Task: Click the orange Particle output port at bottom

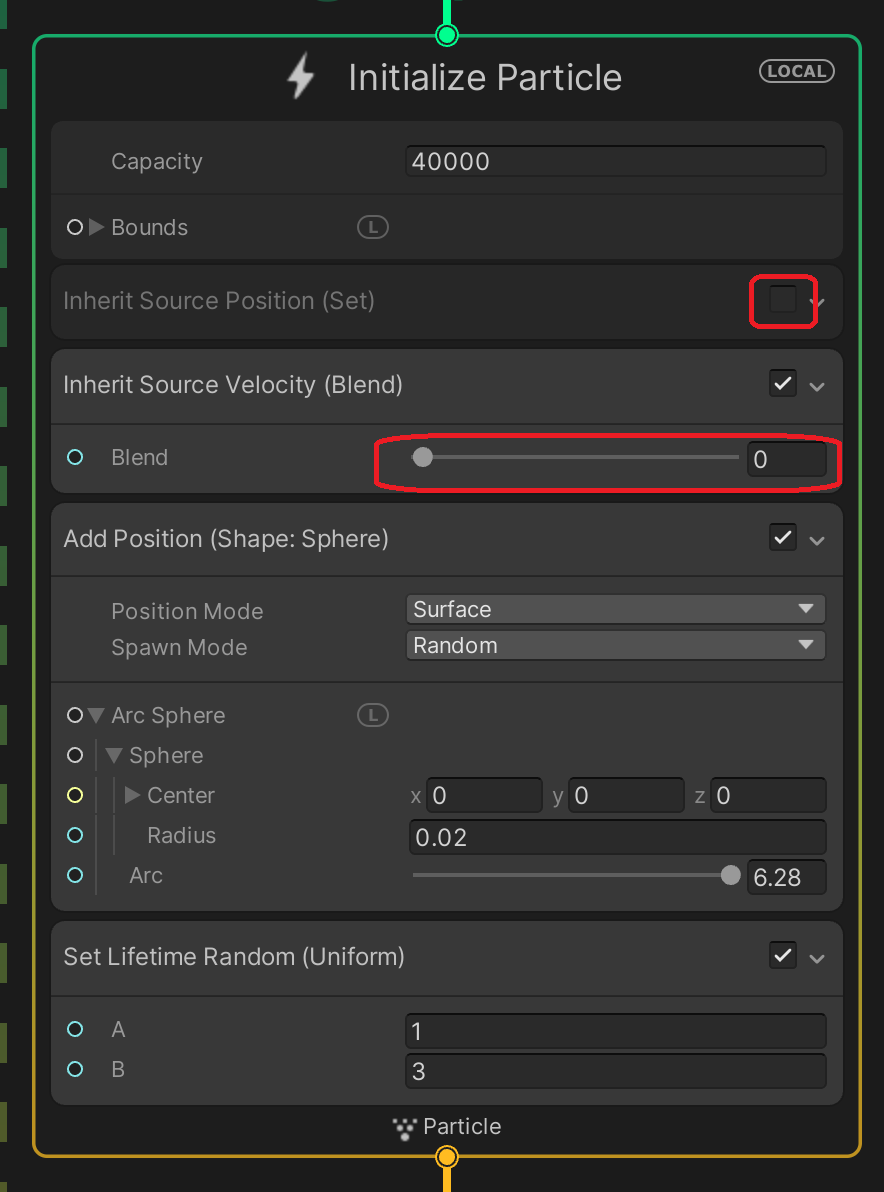Action: (447, 1157)
